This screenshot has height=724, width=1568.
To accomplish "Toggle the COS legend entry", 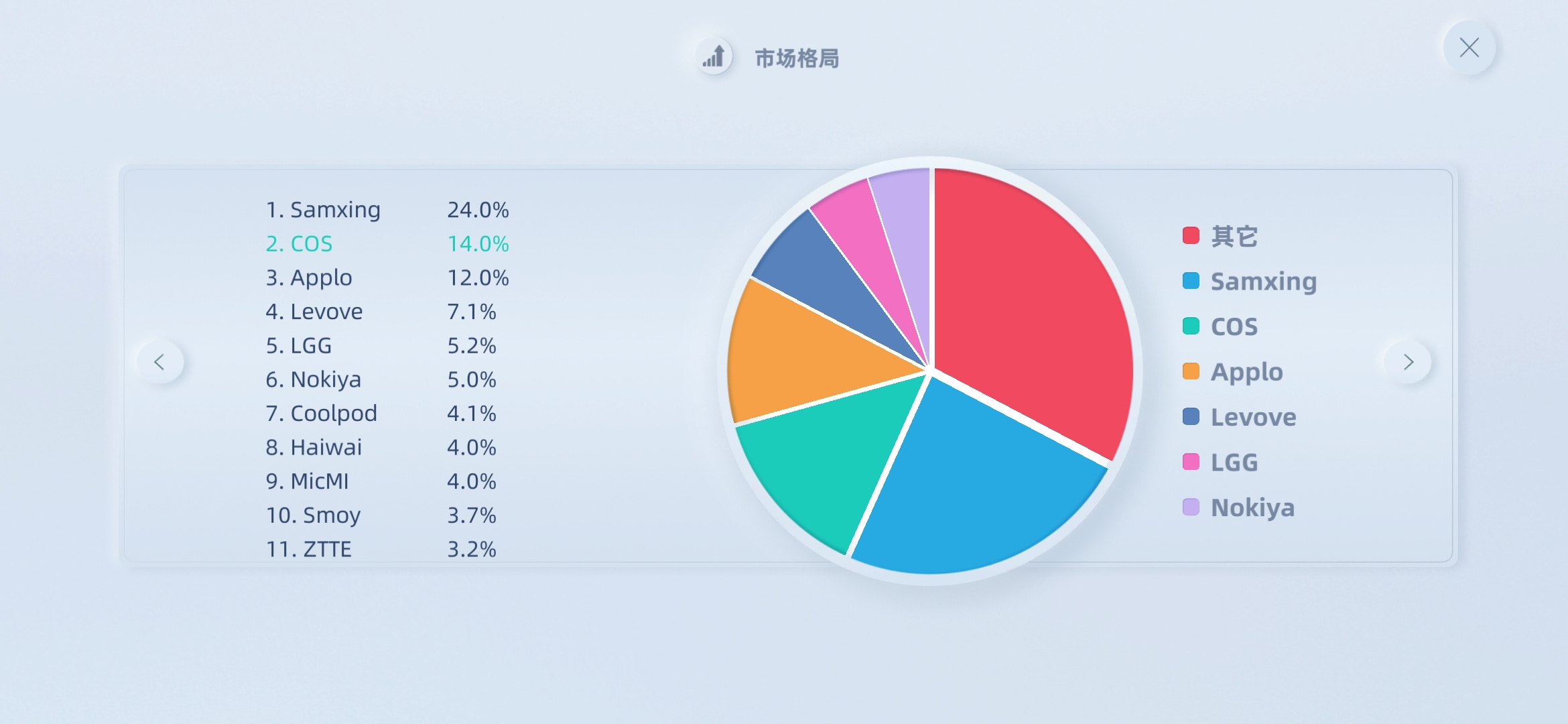I will (1220, 326).
